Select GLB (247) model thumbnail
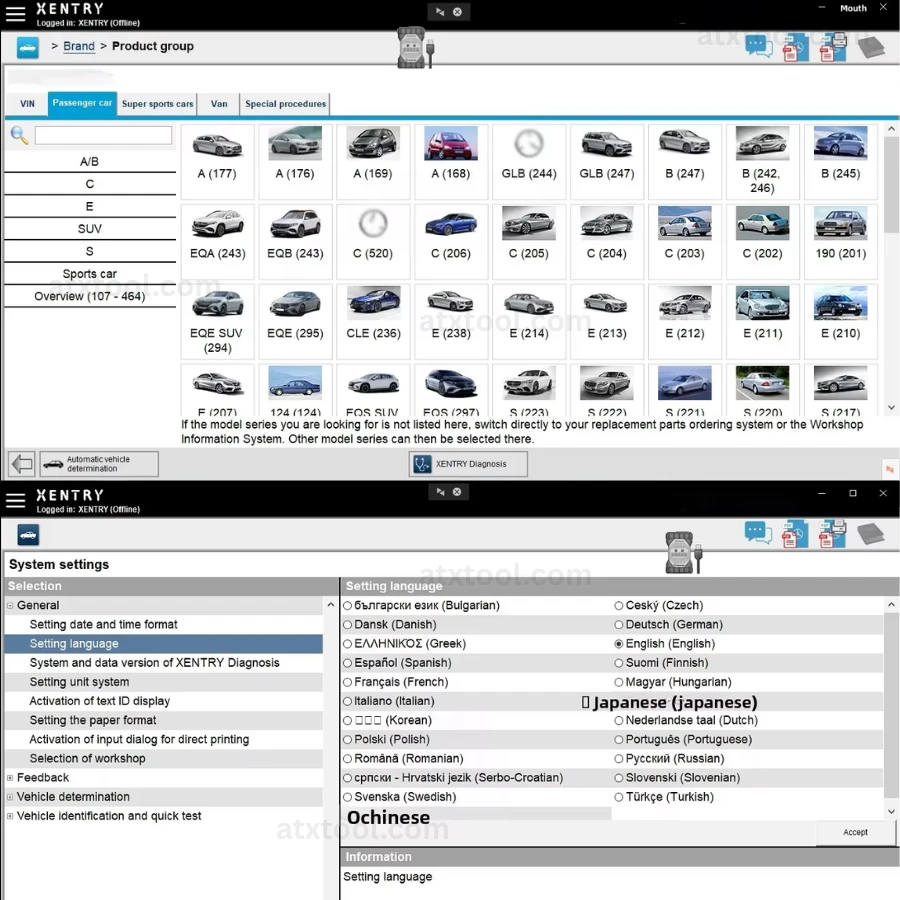Screen dimensions: 900x900 (607, 162)
